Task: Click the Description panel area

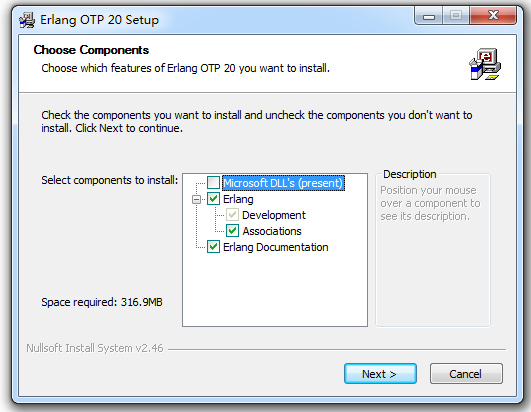Action: (433, 251)
